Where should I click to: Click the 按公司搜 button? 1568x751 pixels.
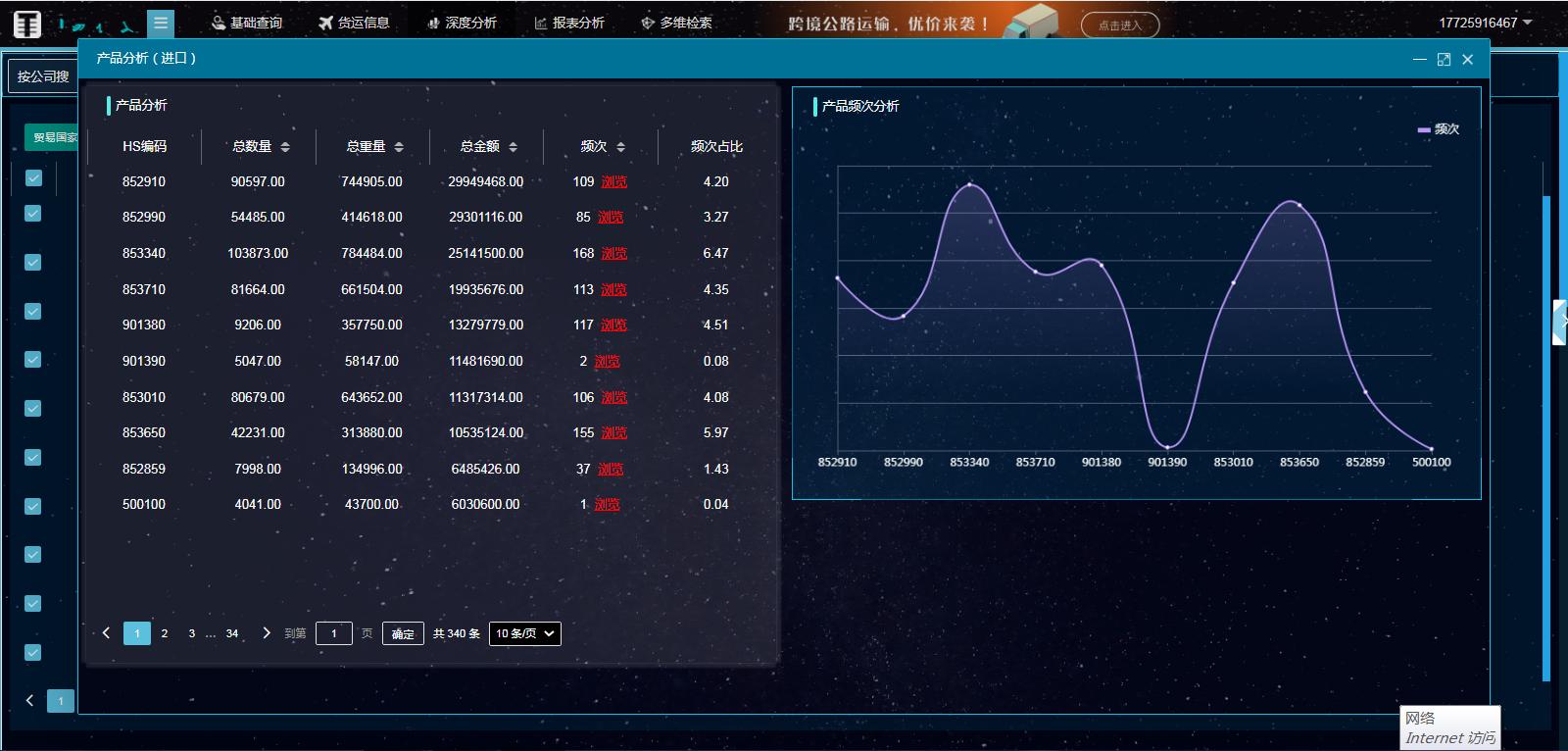pos(43,76)
